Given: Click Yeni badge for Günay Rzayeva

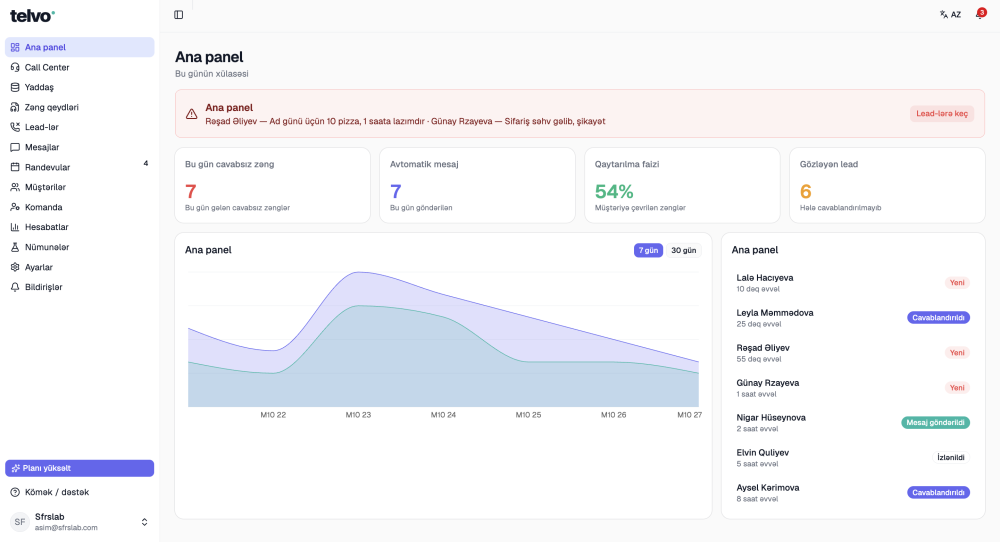Looking at the screenshot, I should coord(957,388).
